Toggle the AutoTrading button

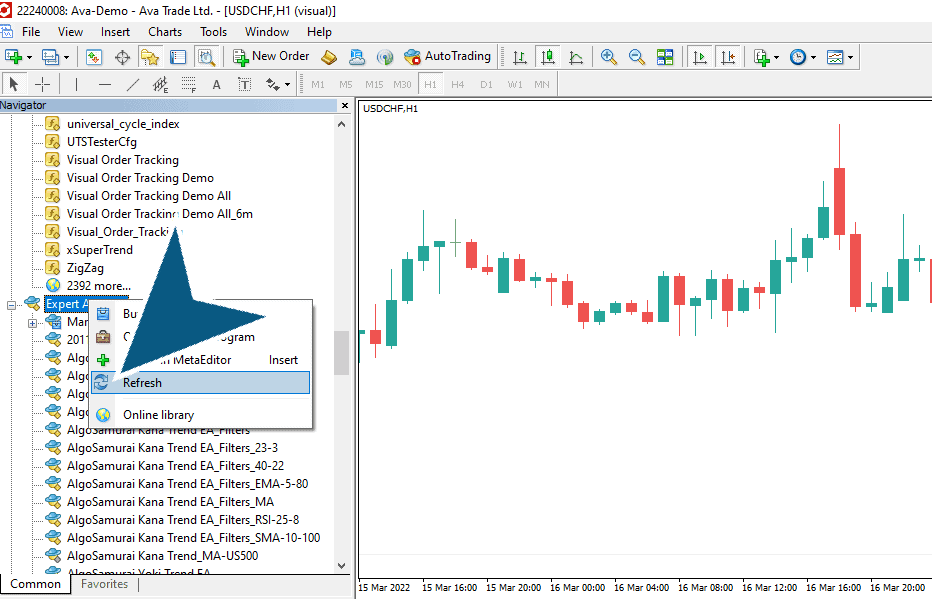click(447, 57)
